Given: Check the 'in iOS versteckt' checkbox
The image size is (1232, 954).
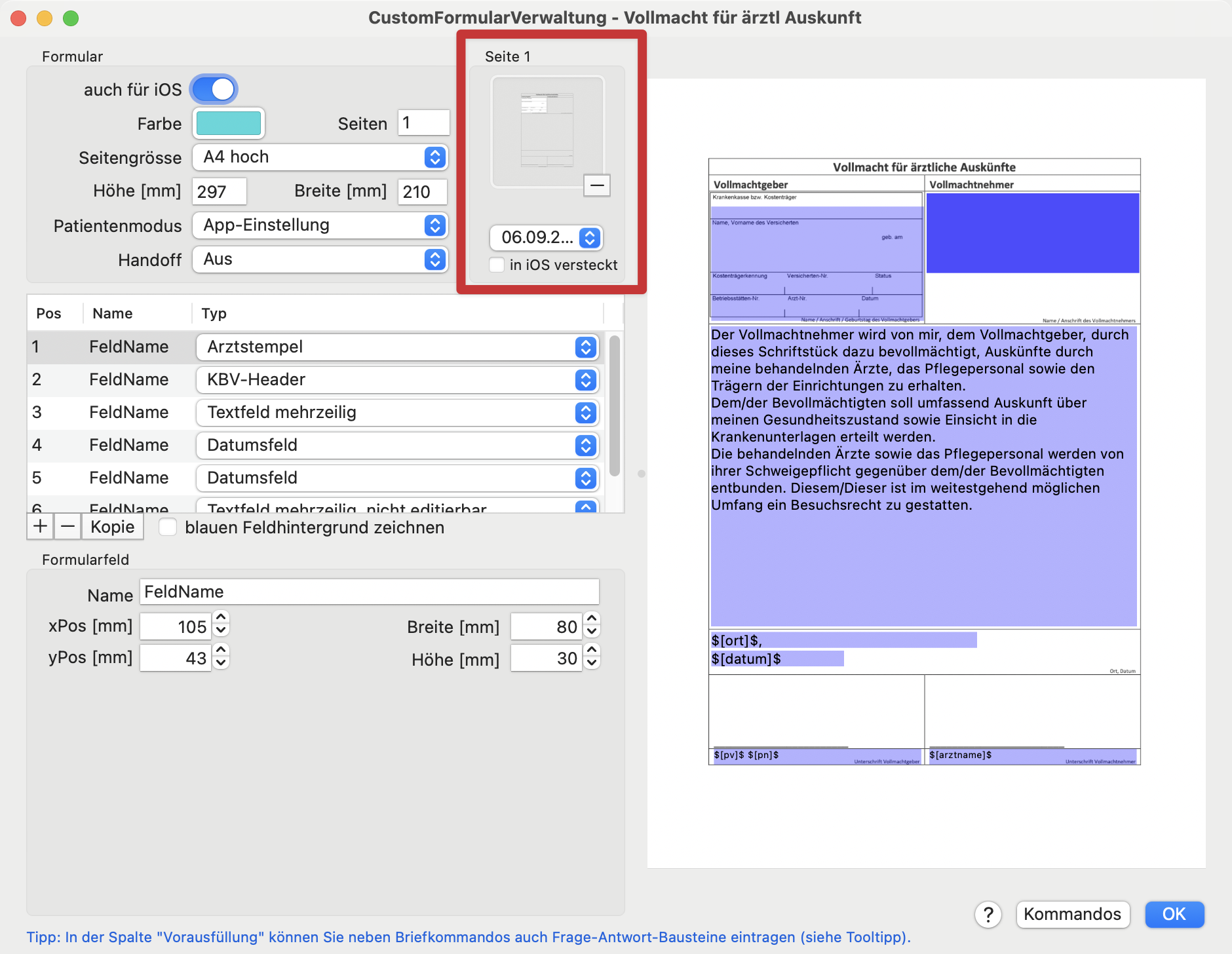Looking at the screenshot, I should (497, 265).
